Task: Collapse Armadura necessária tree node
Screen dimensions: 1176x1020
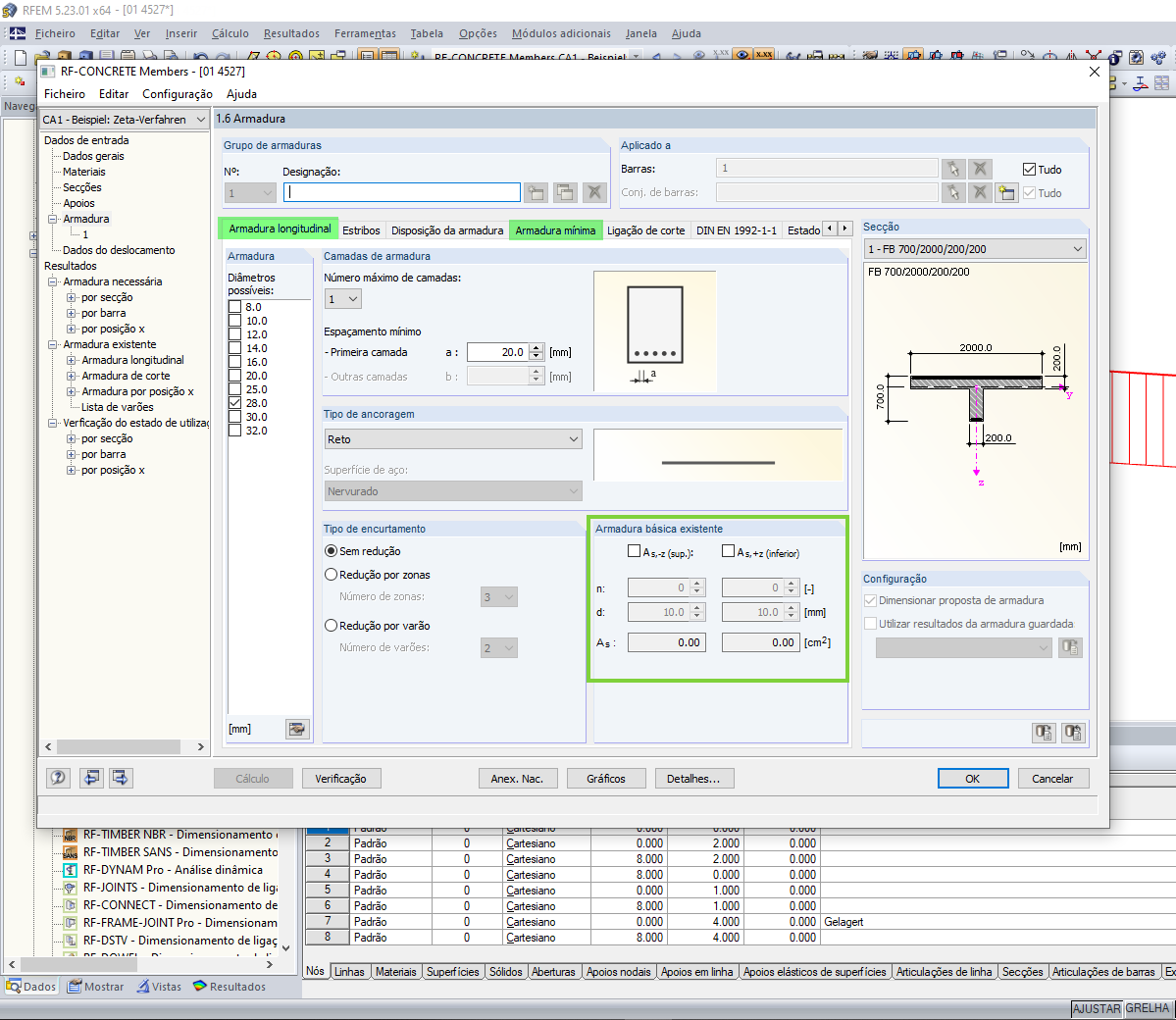Action: pos(53,282)
